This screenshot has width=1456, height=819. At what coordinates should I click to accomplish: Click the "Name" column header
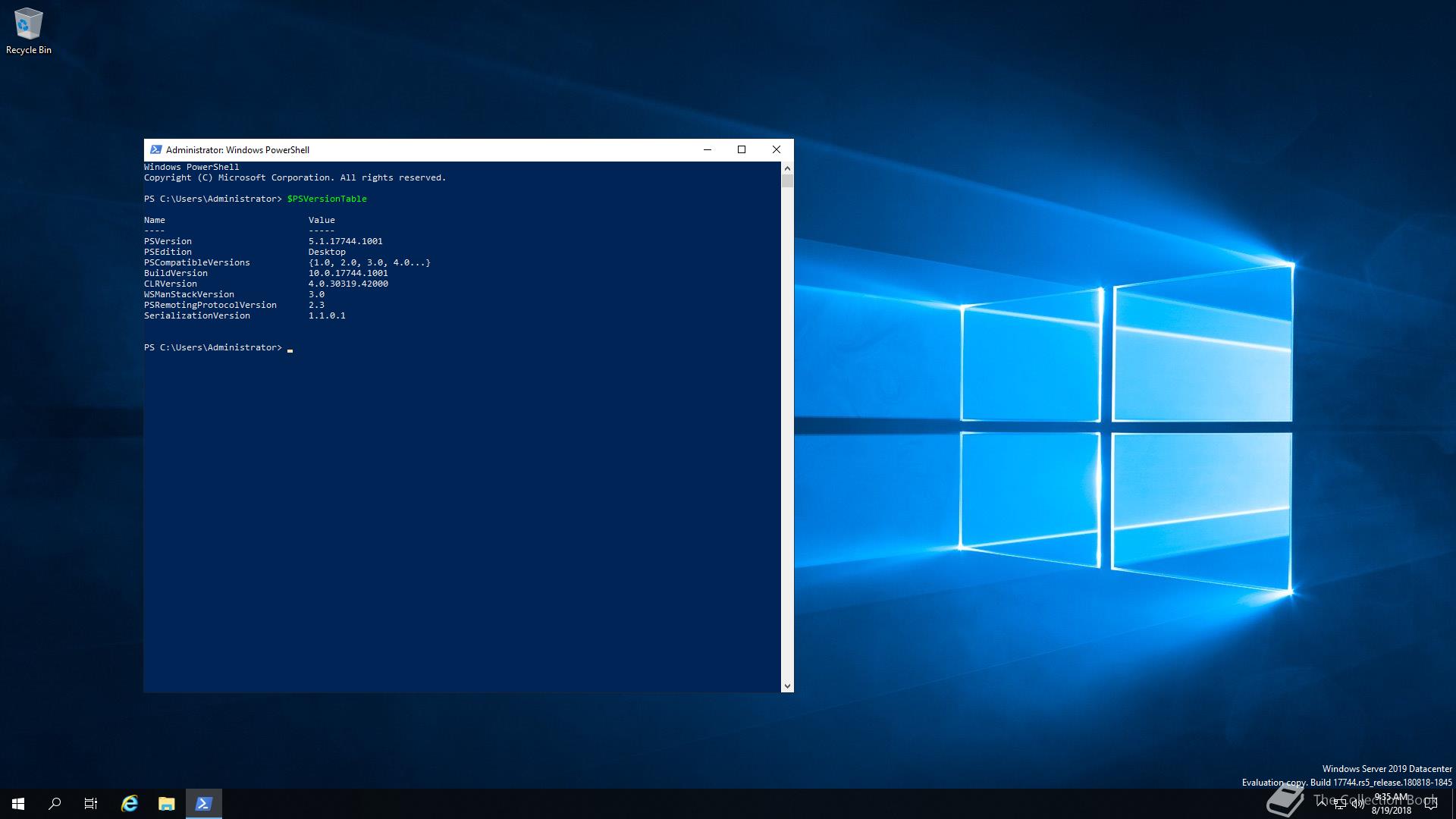click(154, 220)
